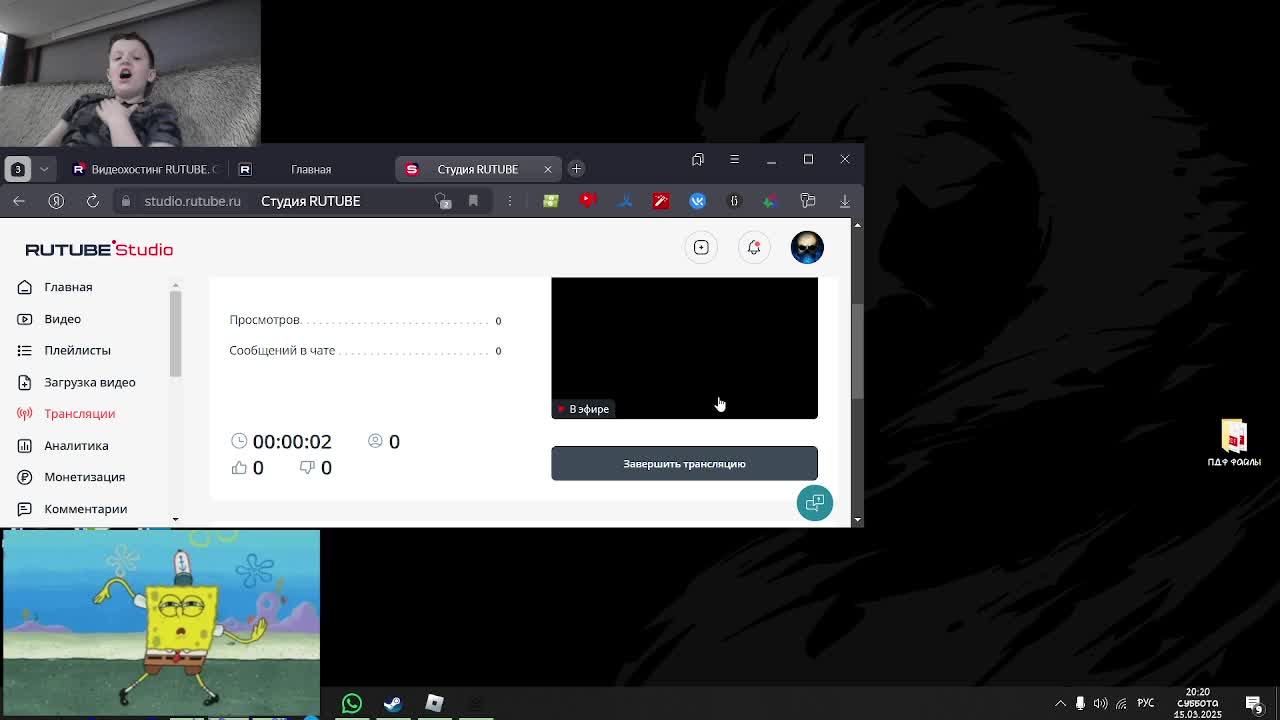This screenshot has height=720, width=1280.
Task: Click the protect shield icon in address bar
Action: click(443, 201)
